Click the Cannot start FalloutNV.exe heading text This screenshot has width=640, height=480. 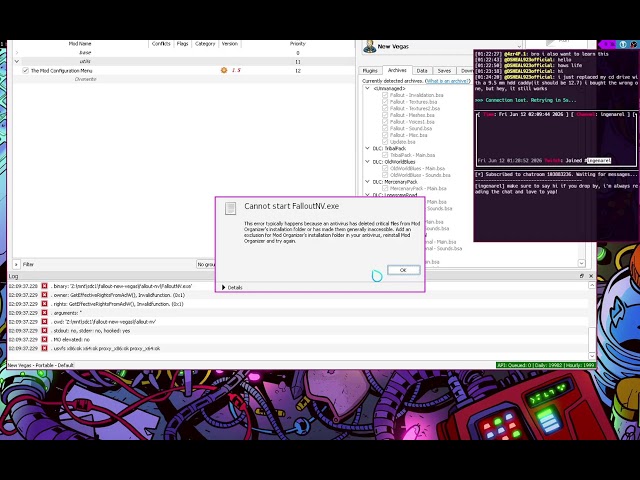(291, 206)
